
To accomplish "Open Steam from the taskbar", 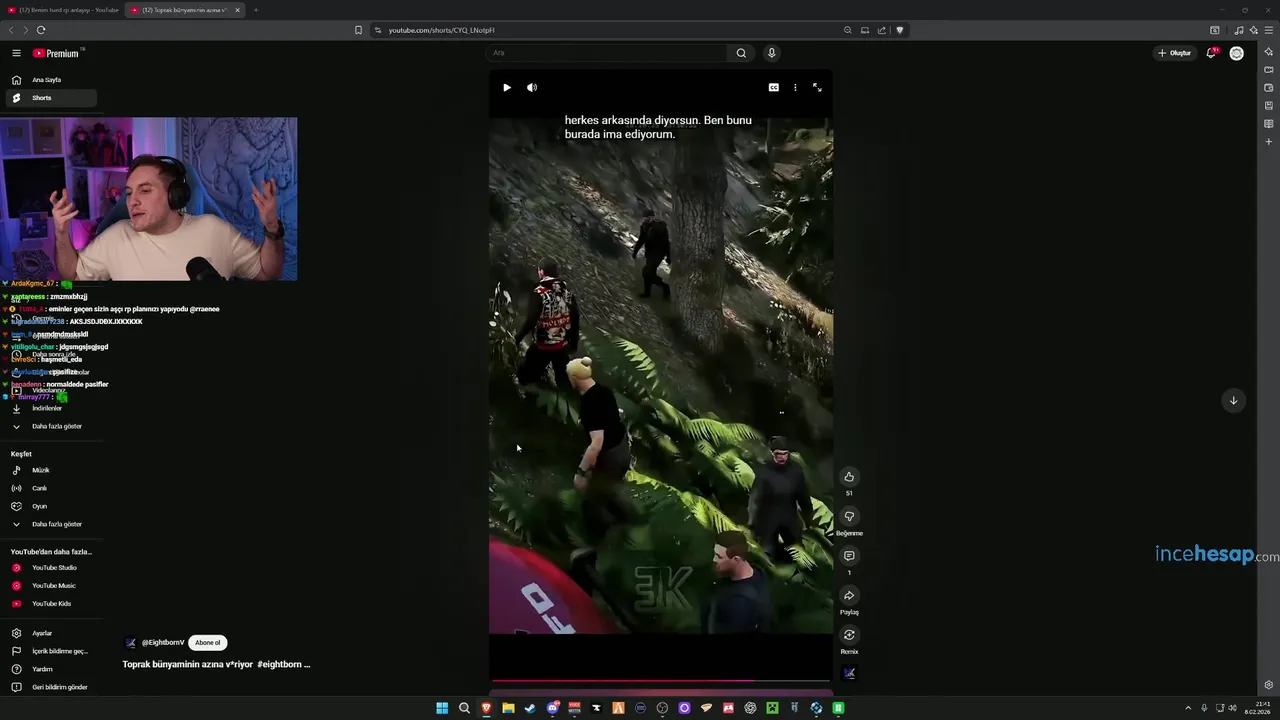I will [530, 708].
